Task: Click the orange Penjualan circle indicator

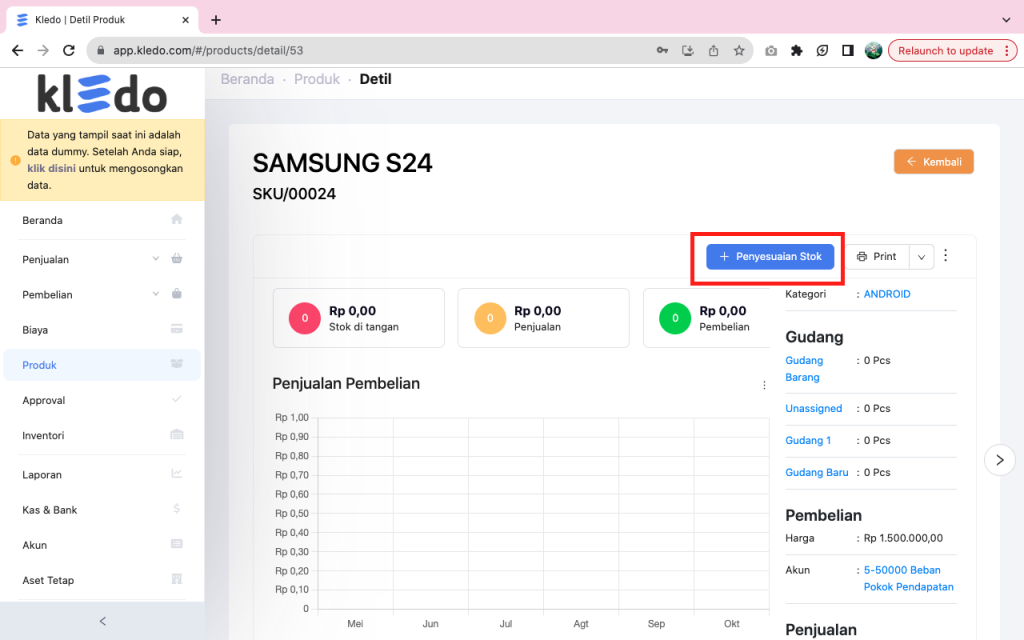Action: 490,318
